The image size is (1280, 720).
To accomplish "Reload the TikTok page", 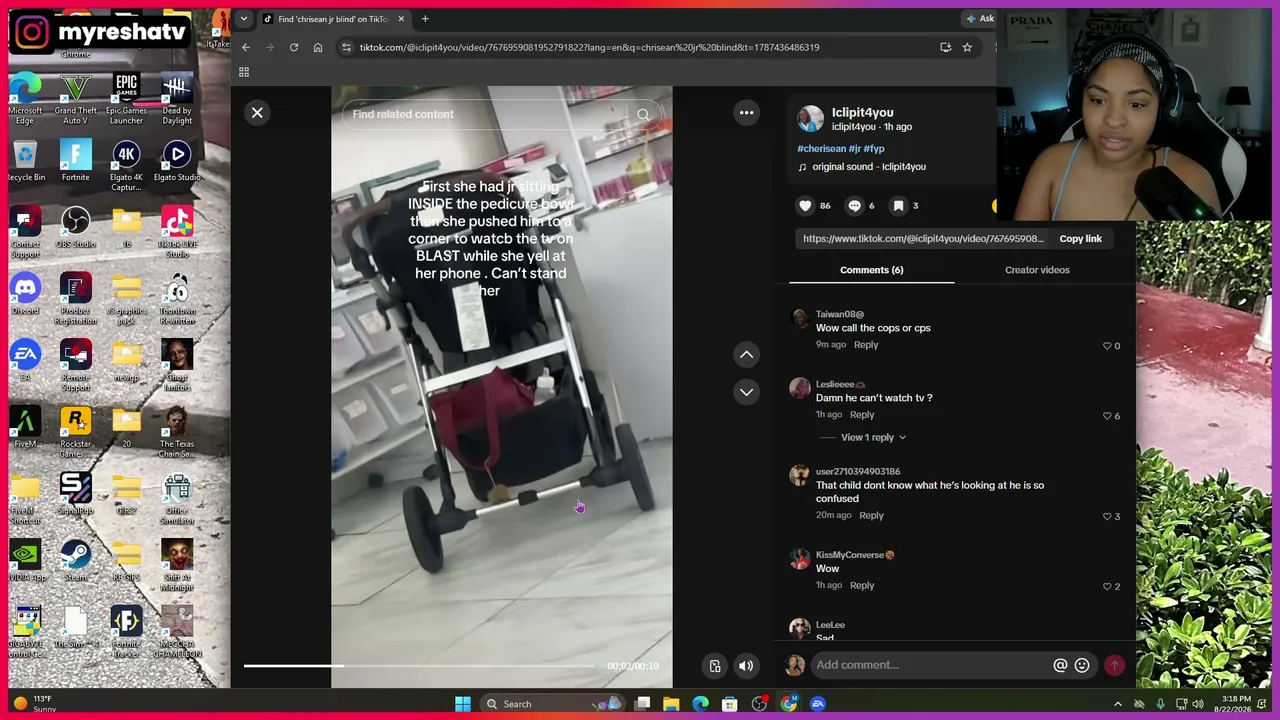I will (x=294, y=47).
